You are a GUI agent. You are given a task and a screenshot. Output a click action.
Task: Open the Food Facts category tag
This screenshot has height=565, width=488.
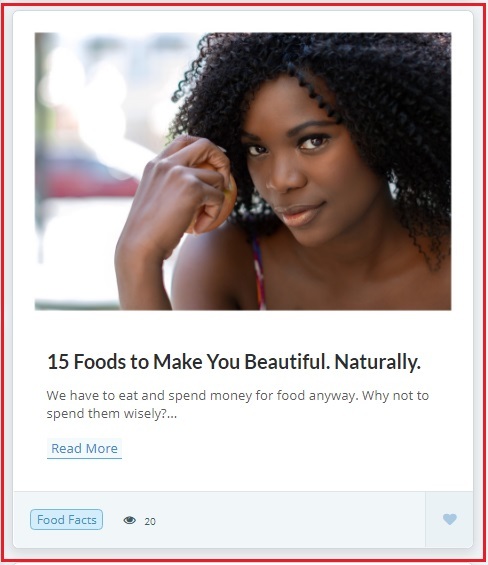tap(66, 520)
